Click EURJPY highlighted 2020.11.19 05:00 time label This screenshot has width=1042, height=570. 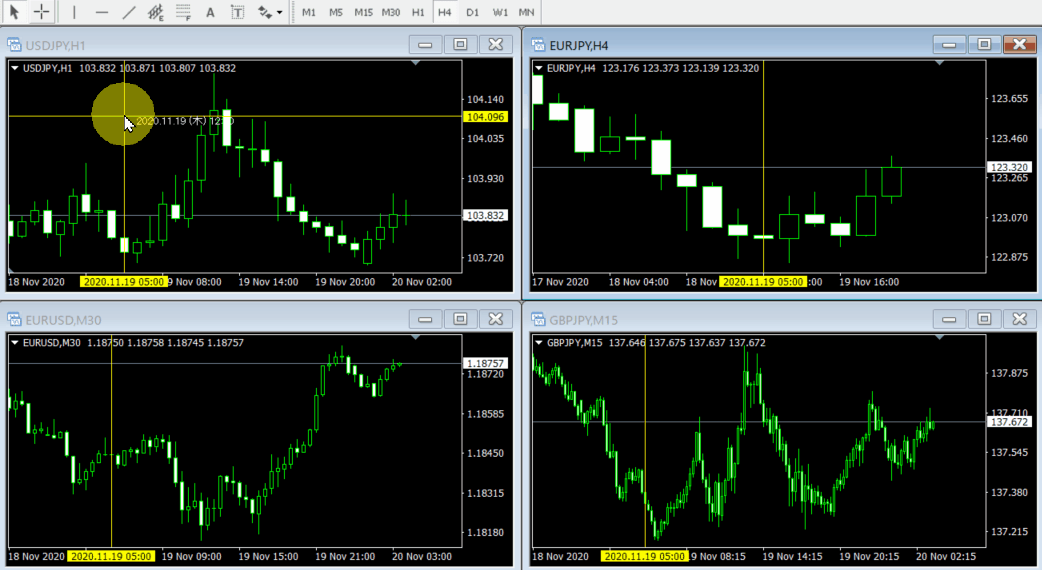coord(764,282)
